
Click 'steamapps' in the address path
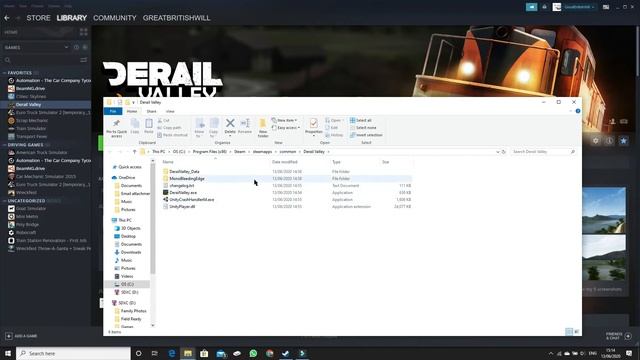click(x=262, y=152)
